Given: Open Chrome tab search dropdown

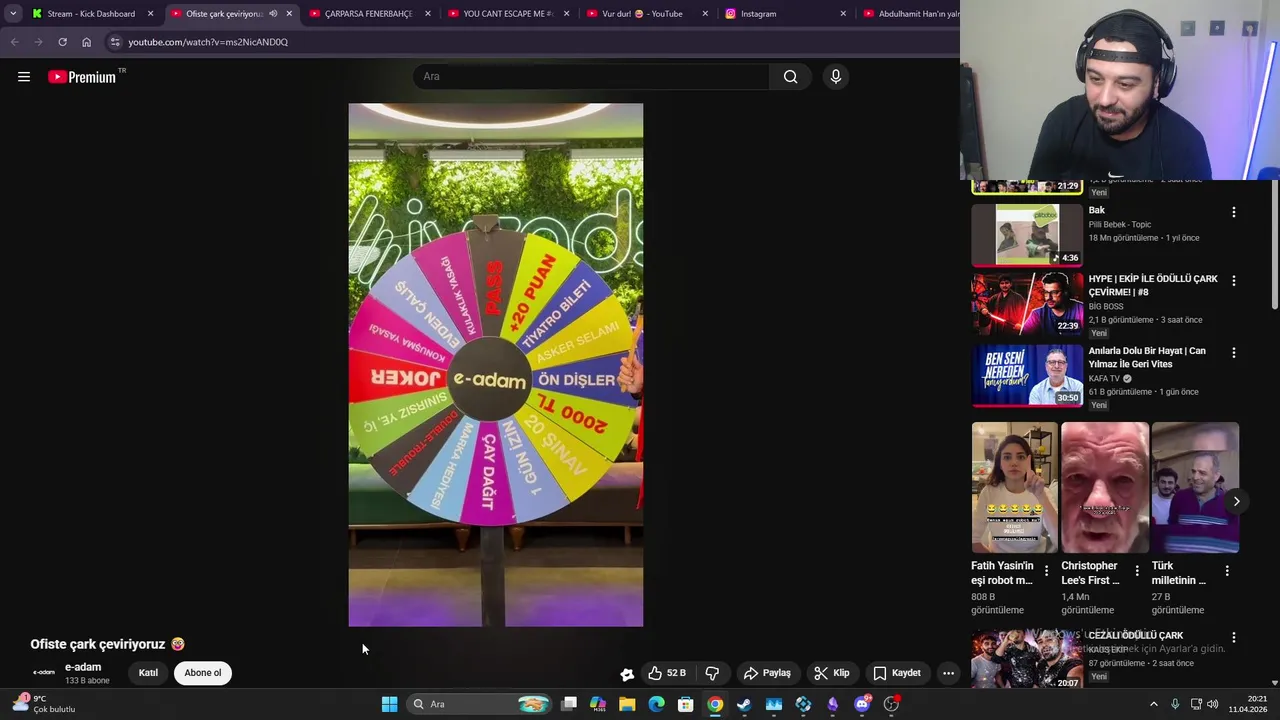Looking at the screenshot, I should coord(13,14).
